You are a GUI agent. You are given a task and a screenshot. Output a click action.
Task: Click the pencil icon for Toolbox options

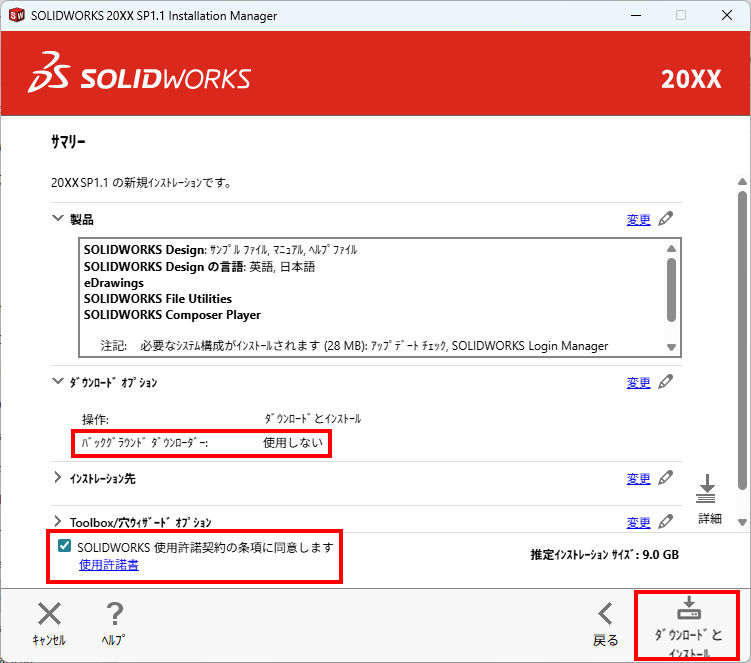coord(666,521)
